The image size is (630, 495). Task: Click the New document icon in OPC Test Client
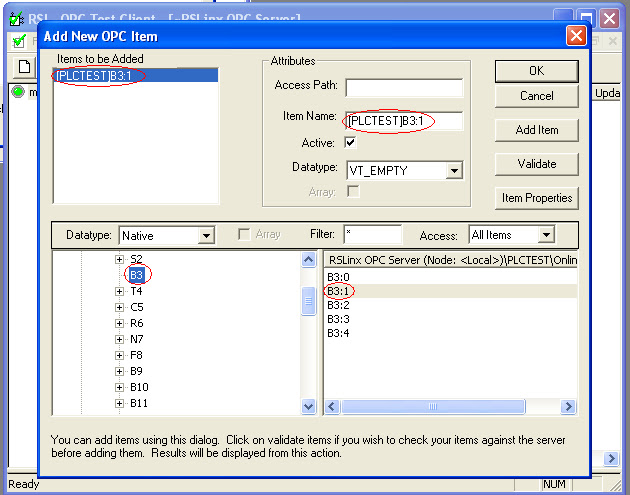tap(25, 66)
